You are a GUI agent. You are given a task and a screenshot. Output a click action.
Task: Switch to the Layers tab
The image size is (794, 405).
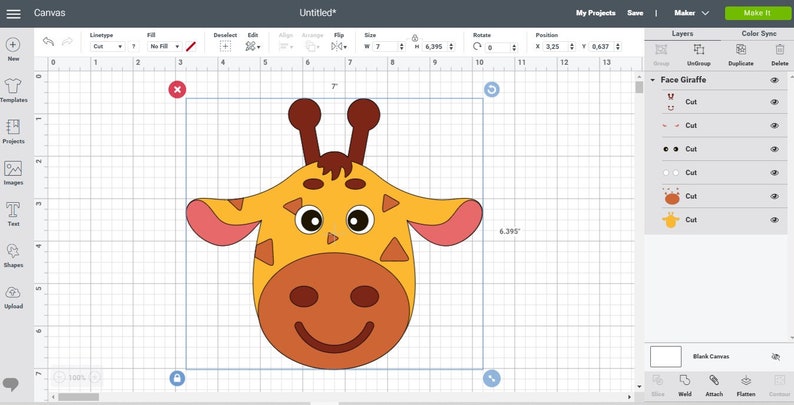coord(682,33)
